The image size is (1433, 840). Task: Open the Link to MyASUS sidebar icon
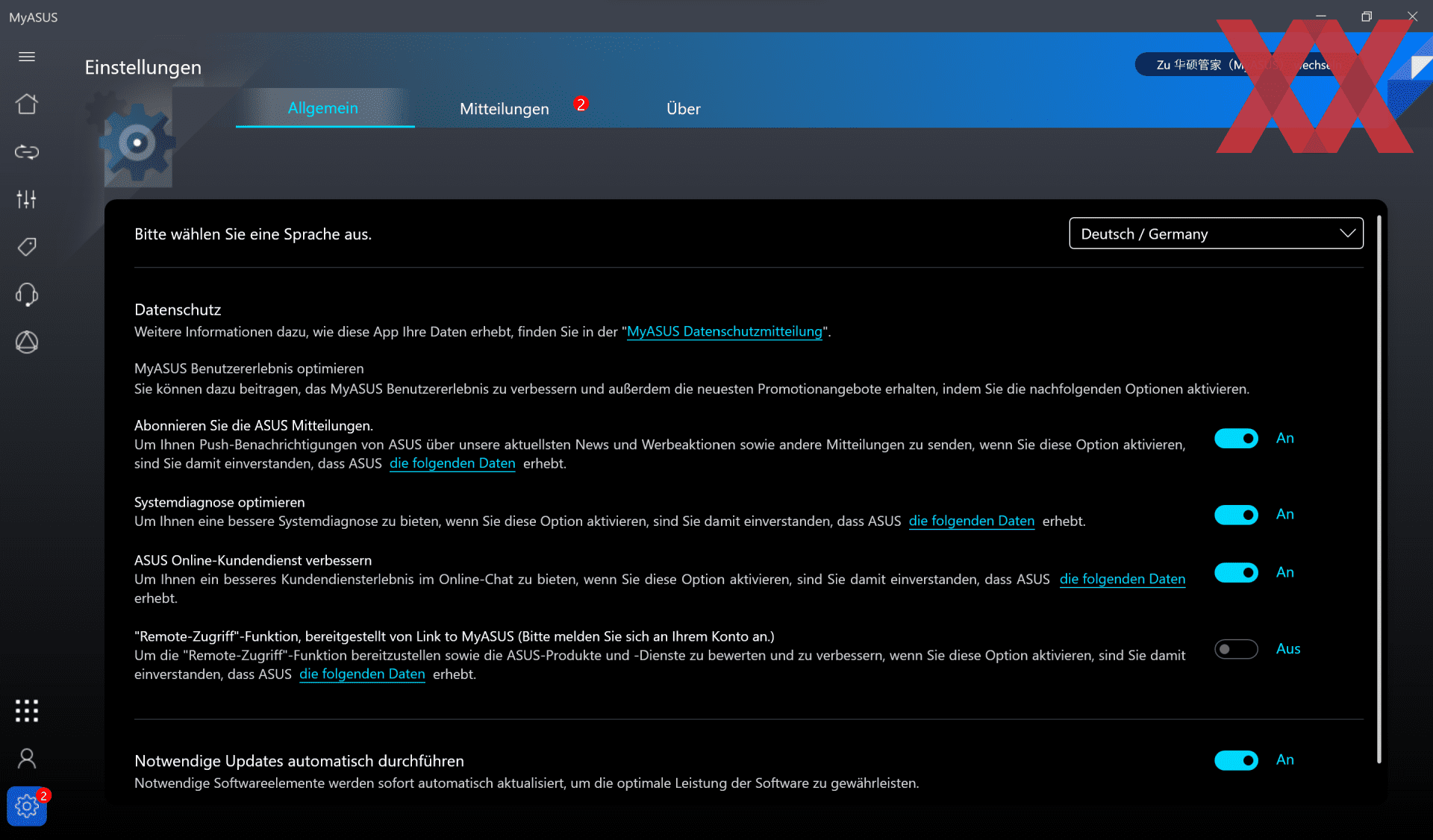click(x=27, y=152)
